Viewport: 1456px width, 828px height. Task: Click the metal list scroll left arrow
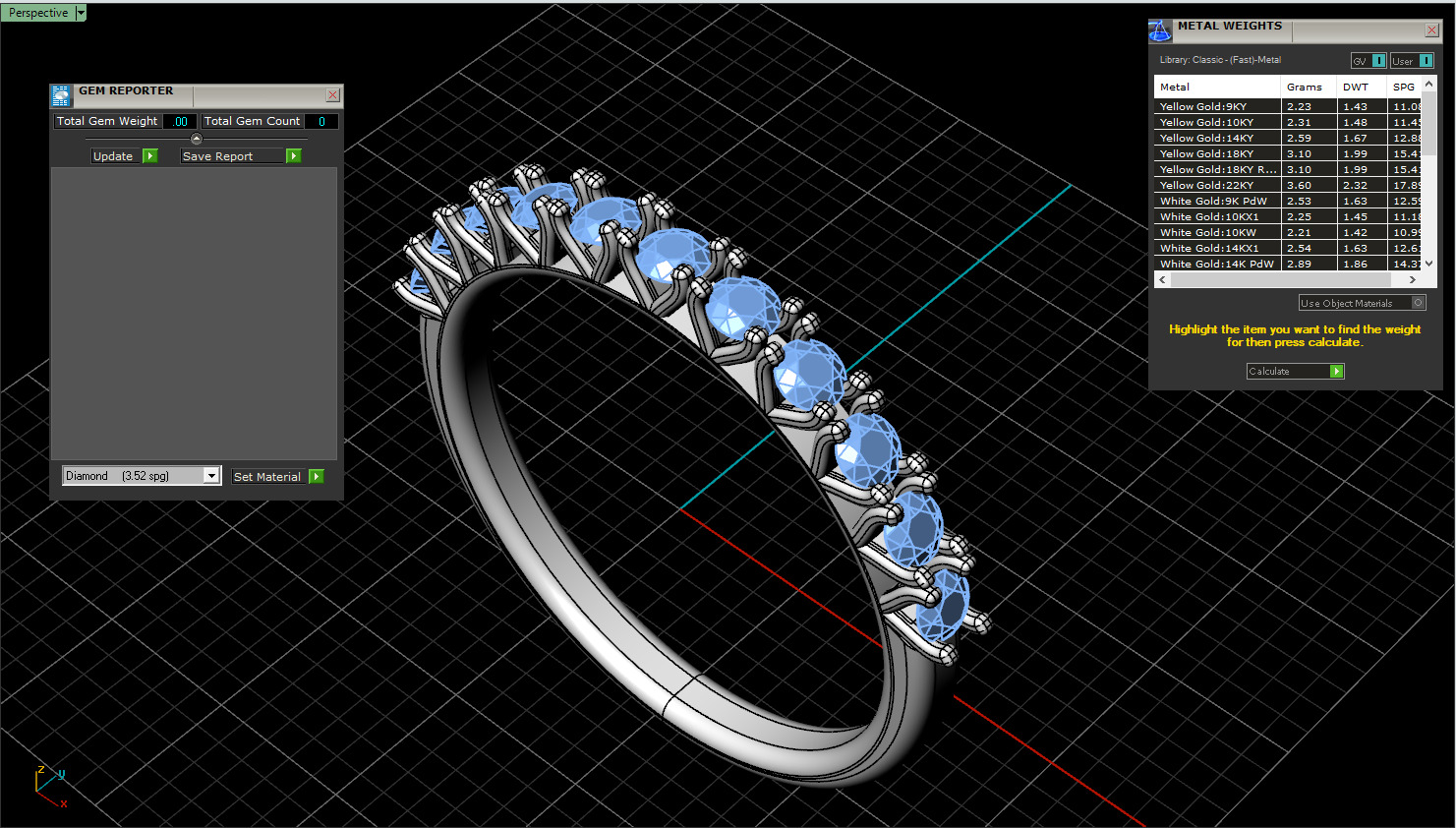click(x=1163, y=279)
